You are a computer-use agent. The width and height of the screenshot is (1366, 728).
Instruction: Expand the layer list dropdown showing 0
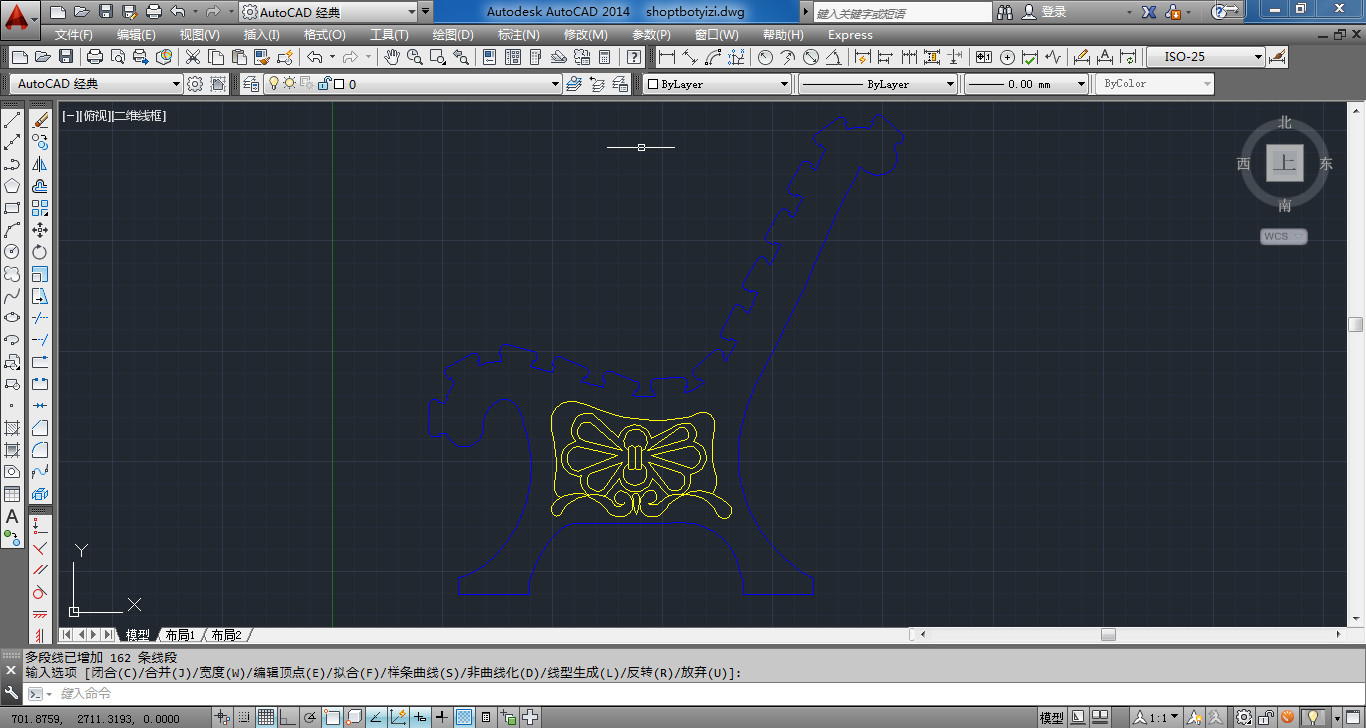[555, 84]
